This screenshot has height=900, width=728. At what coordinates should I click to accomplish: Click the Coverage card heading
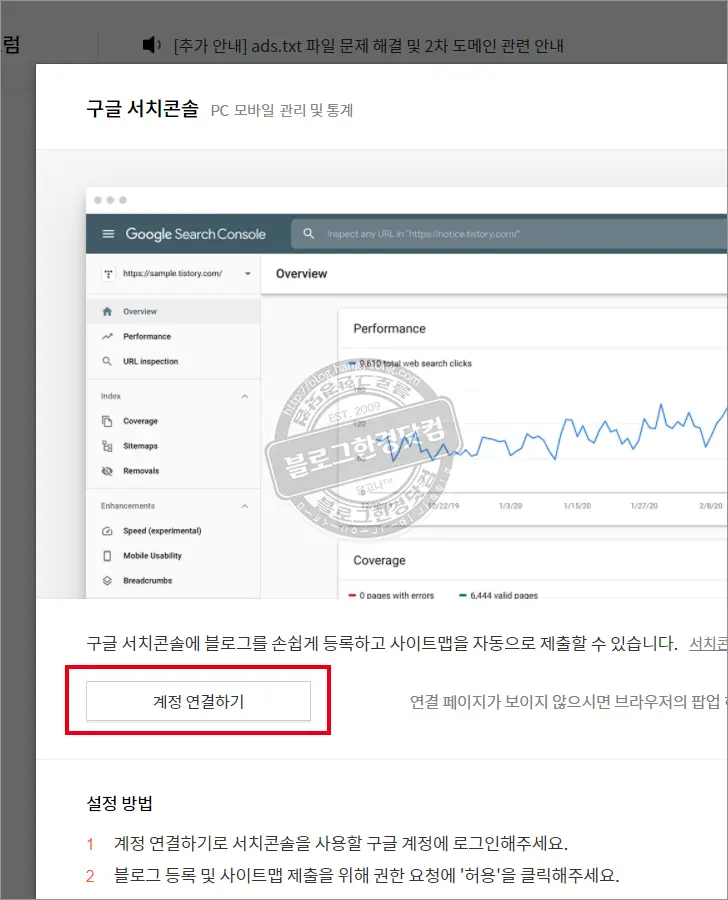coord(379,560)
